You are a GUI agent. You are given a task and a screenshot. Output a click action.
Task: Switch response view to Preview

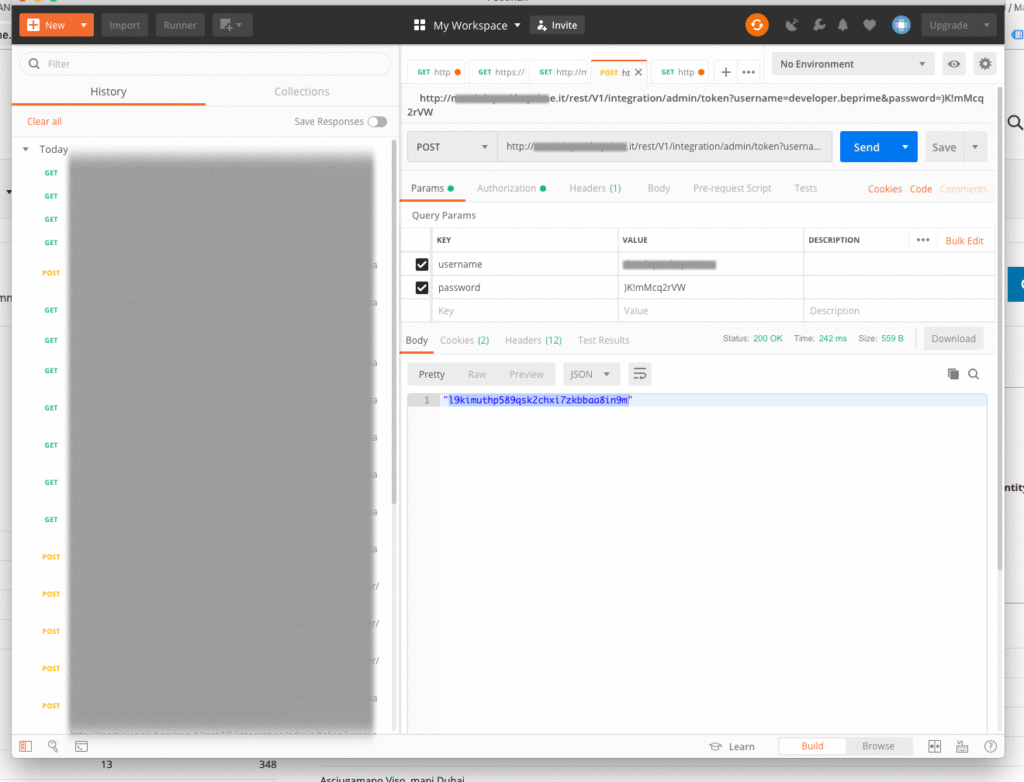526,374
